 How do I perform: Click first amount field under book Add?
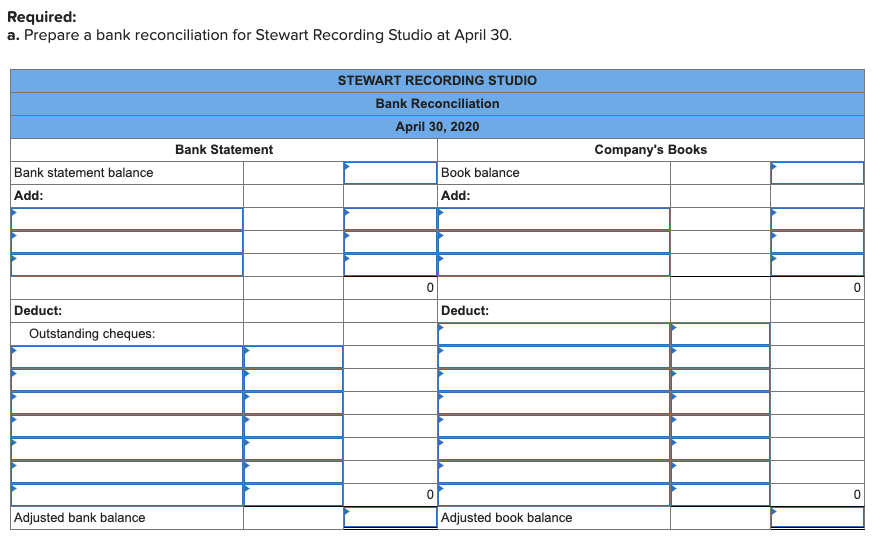(817, 219)
